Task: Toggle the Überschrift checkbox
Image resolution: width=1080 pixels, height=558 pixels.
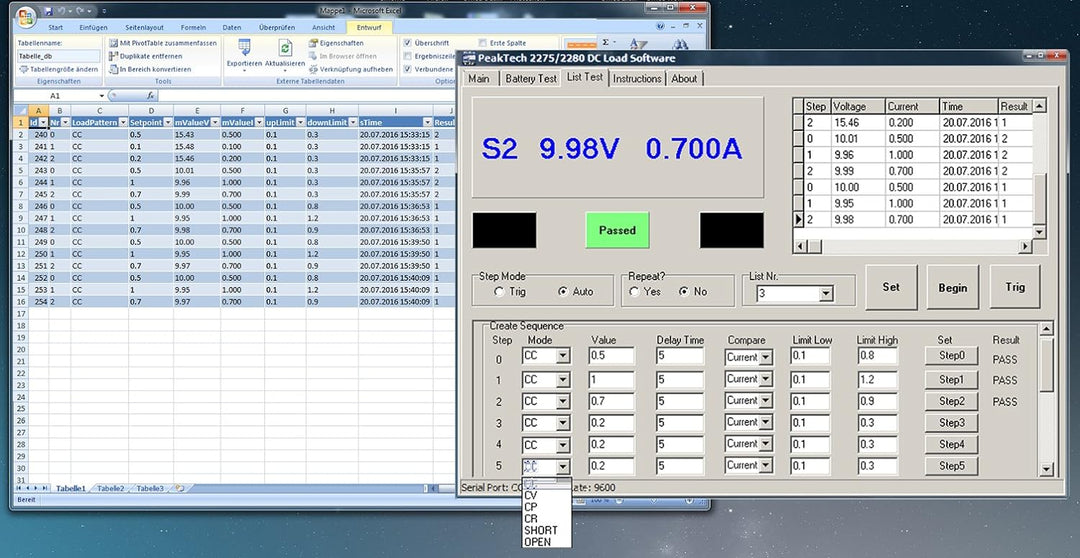Action: 408,43
